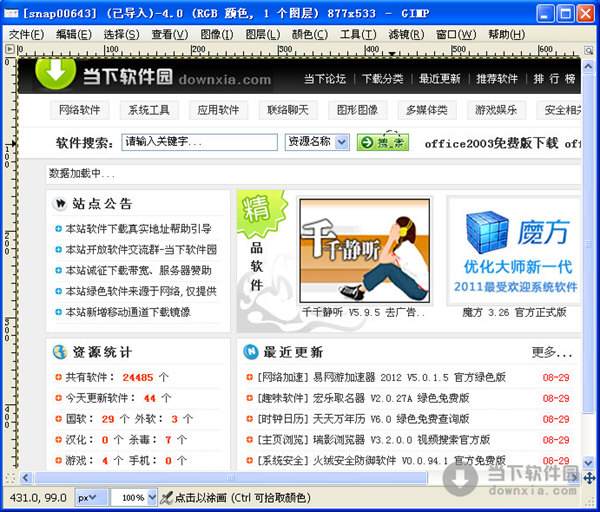Viewport: 600px width, 512px height.
Task: Click the zoom percentage field showing 100%
Action: pos(130,498)
